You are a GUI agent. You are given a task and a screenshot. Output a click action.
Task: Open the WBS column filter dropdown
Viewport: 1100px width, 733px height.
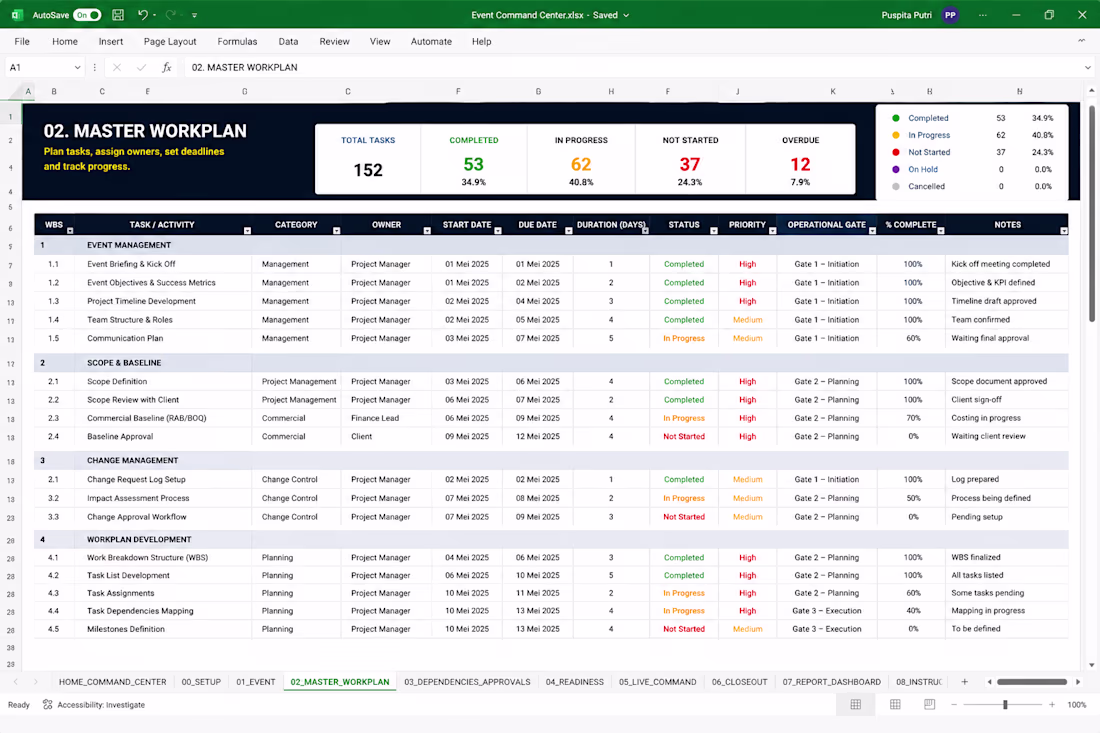point(69,231)
